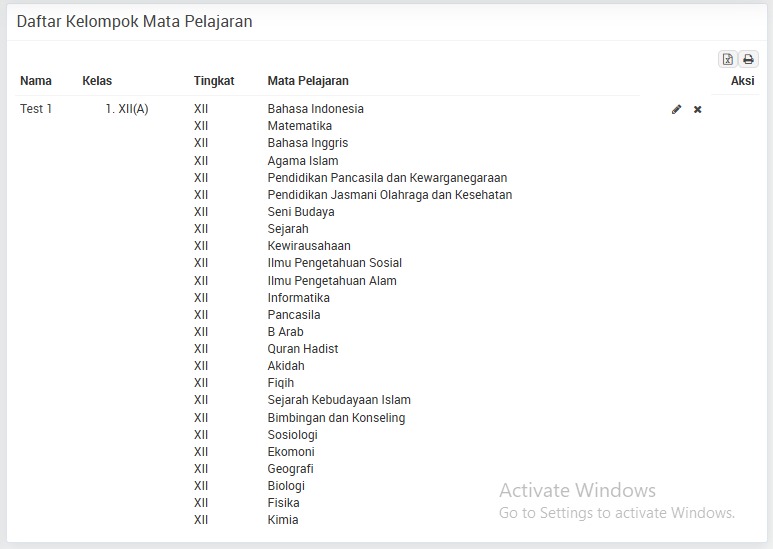Select Bahasa Indonesia subject
This screenshot has width=773, height=549.
(x=316, y=109)
